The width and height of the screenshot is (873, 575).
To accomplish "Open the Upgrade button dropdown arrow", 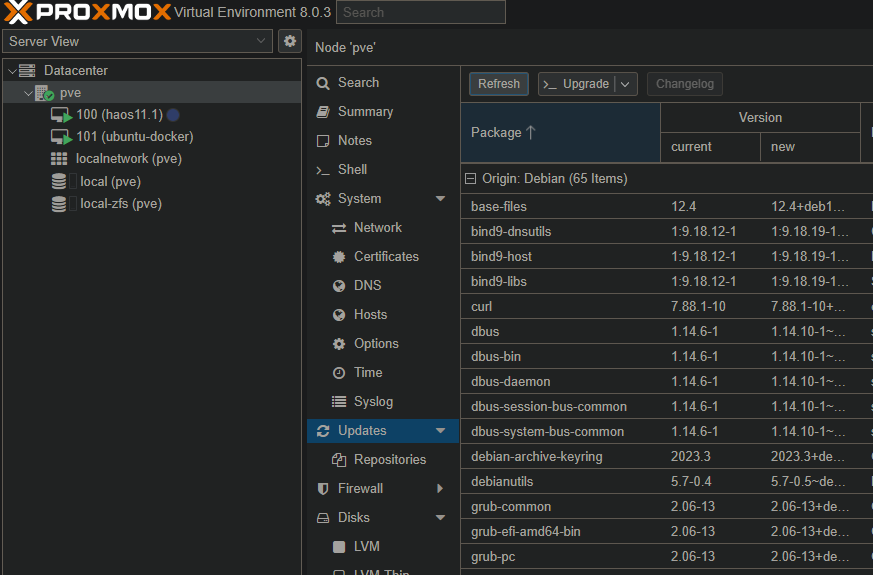I will [627, 84].
